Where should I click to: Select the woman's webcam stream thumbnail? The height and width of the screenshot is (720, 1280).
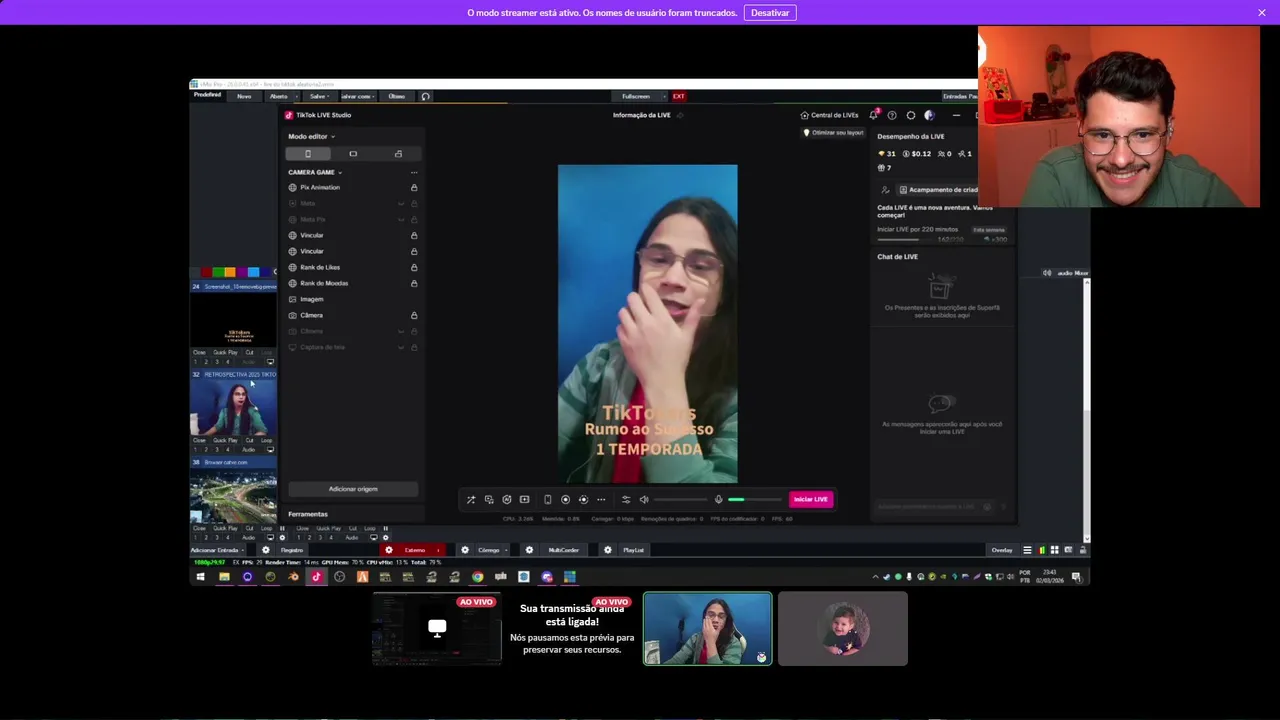coord(708,629)
